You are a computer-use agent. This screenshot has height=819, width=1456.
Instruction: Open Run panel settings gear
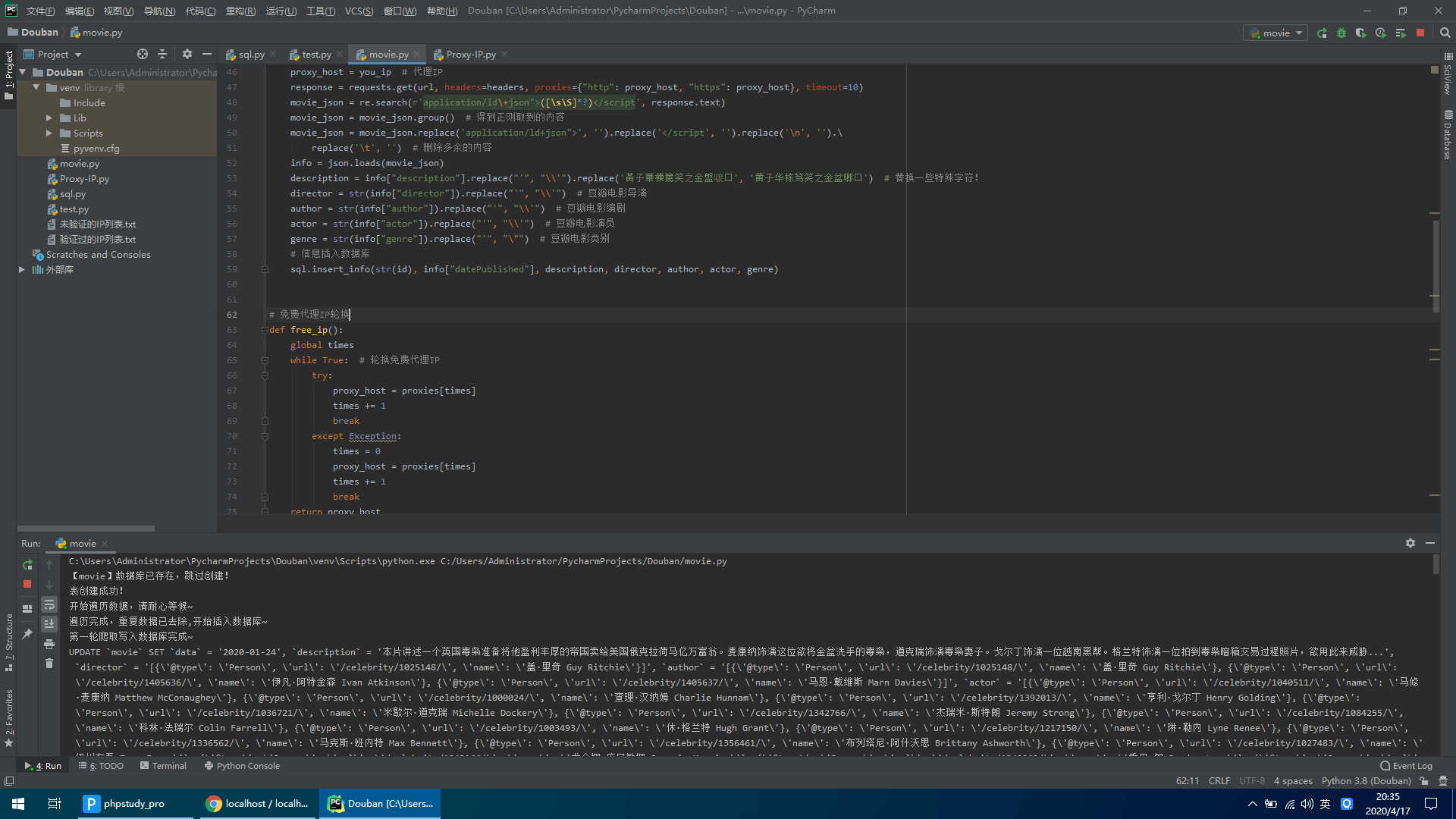tap(1410, 543)
